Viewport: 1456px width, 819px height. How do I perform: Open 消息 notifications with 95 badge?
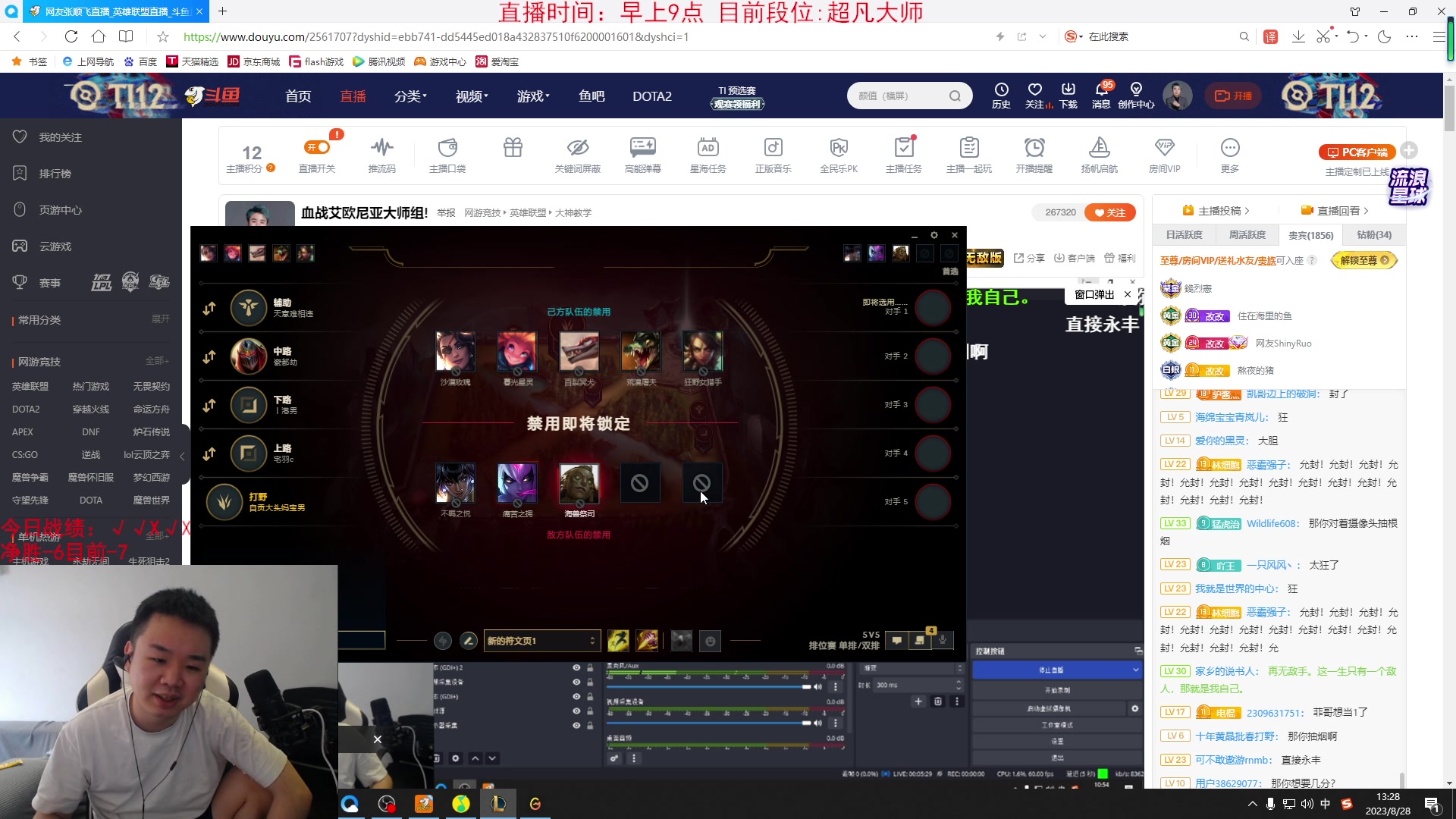pos(1101,96)
